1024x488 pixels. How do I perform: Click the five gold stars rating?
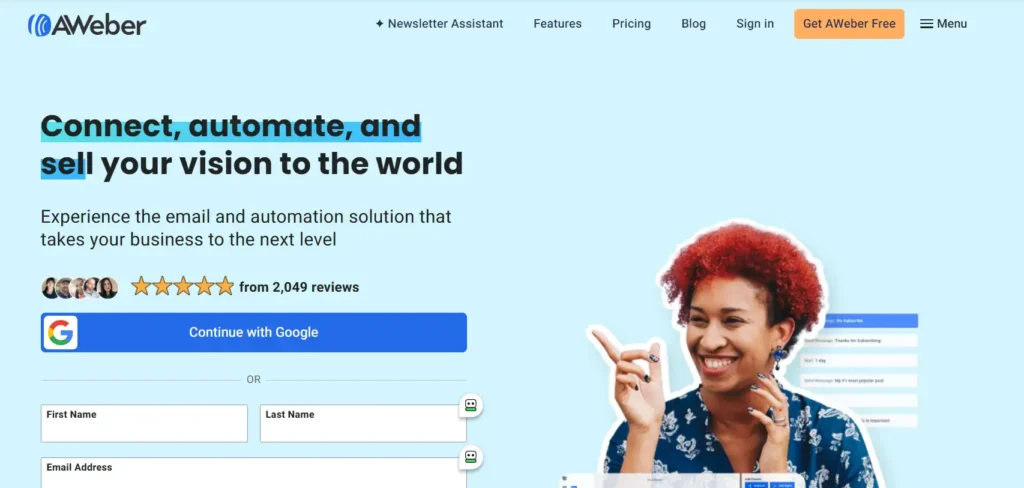tap(182, 286)
